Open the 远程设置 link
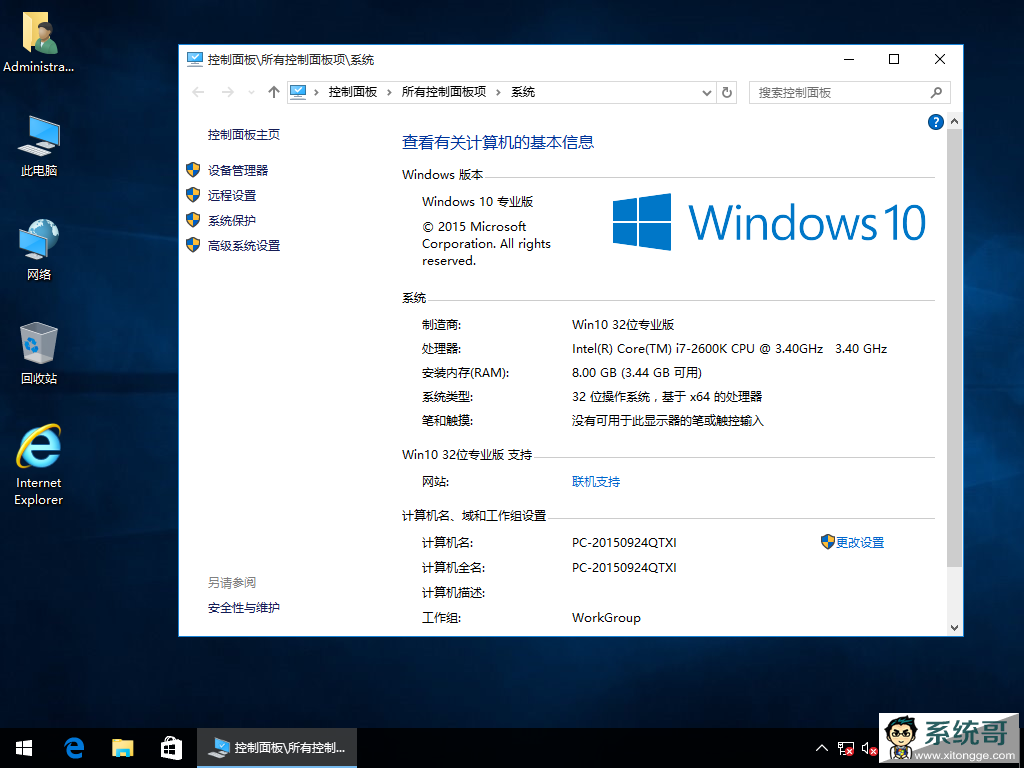The image size is (1024, 768). (x=232, y=195)
